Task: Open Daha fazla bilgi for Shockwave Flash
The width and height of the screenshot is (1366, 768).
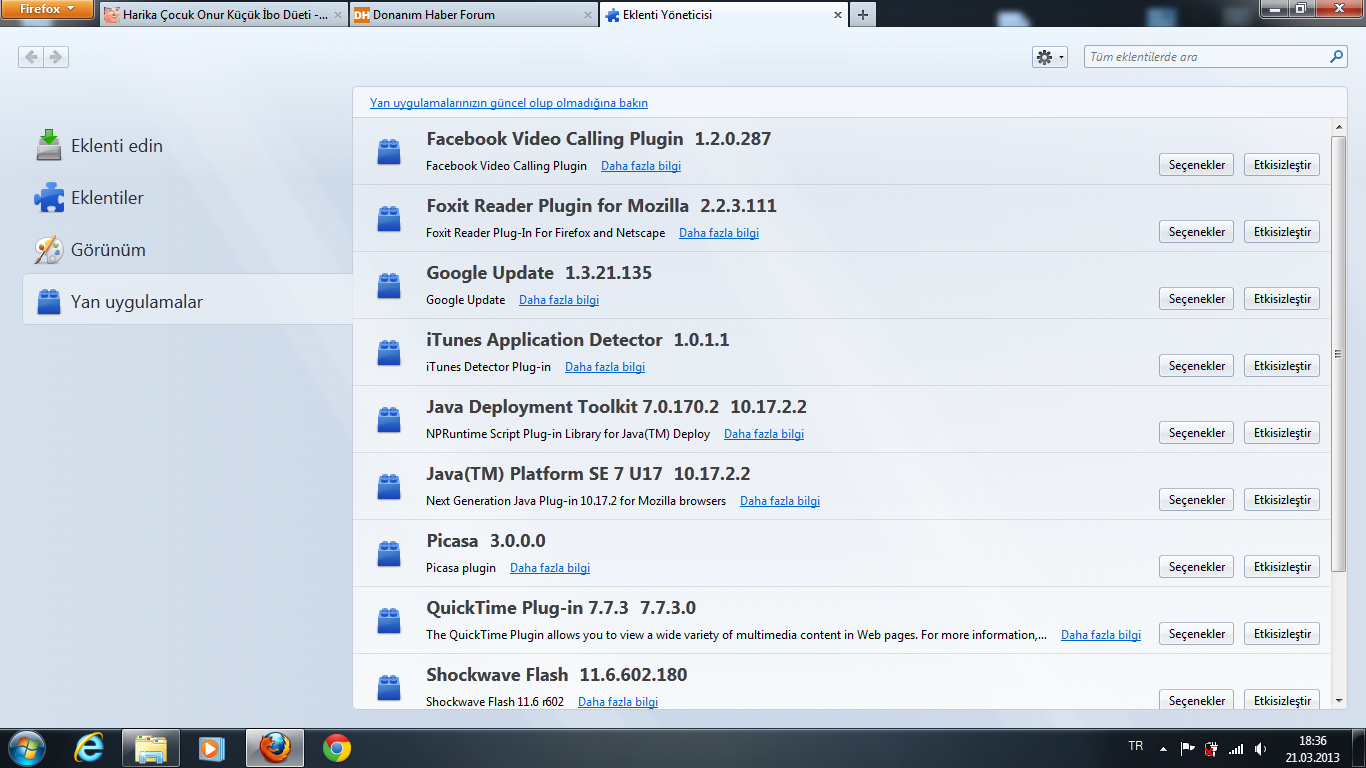Action: point(618,702)
